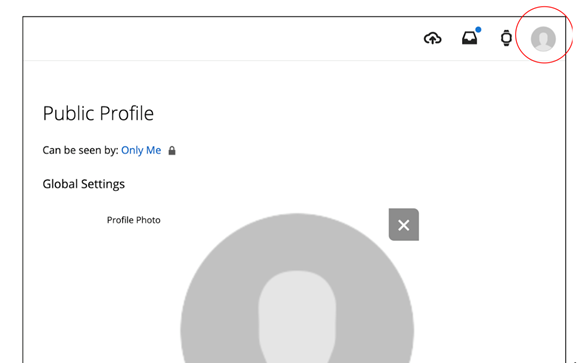
Task: Click the Public Profile heading
Action: (x=98, y=113)
